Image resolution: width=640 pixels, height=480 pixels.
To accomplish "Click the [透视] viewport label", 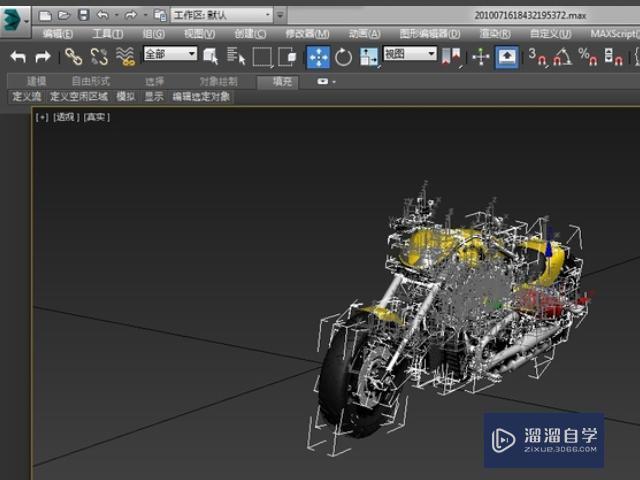I will coord(65,117).
